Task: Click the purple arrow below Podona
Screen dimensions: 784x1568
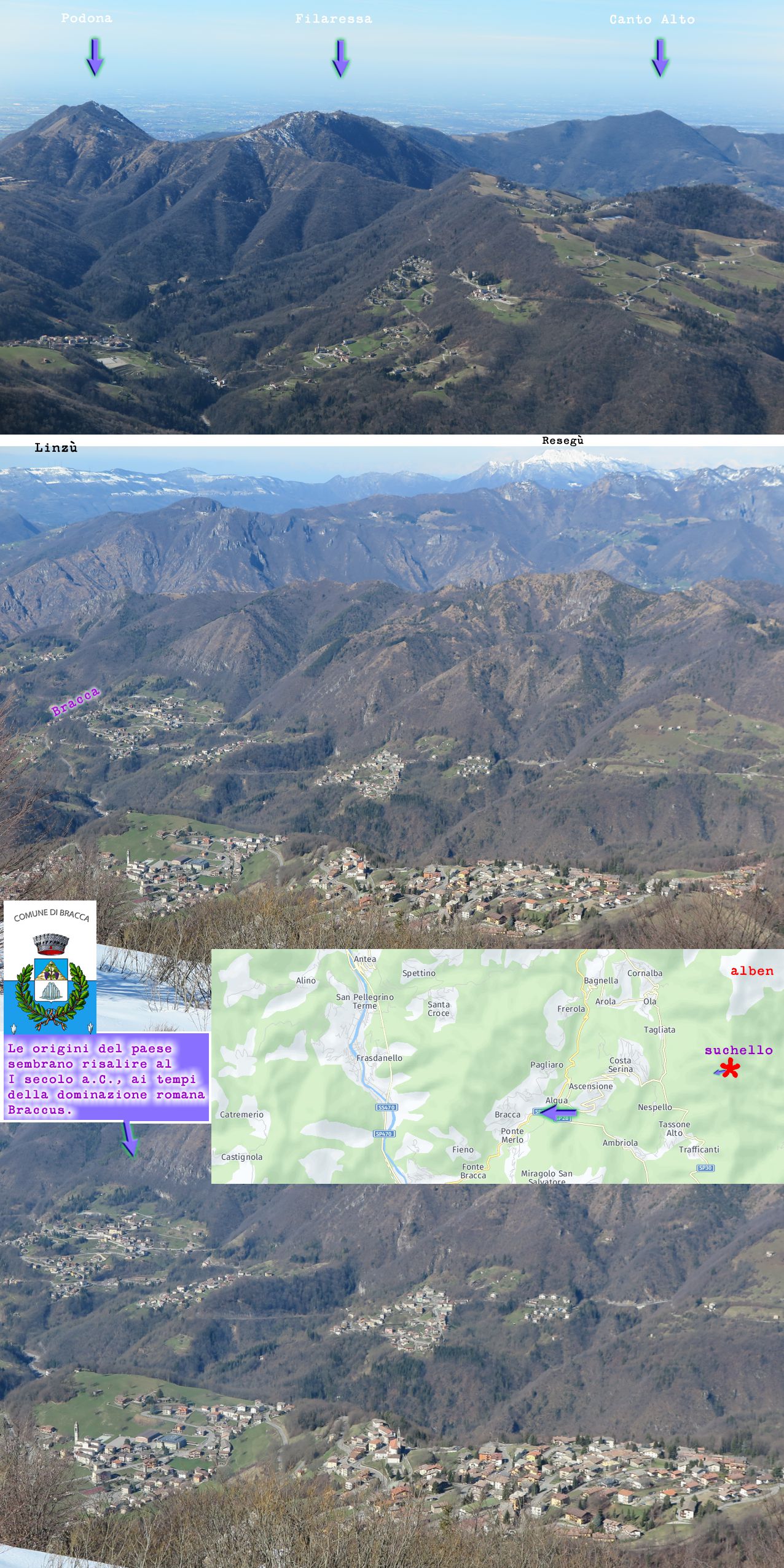Action: point(95,57)
